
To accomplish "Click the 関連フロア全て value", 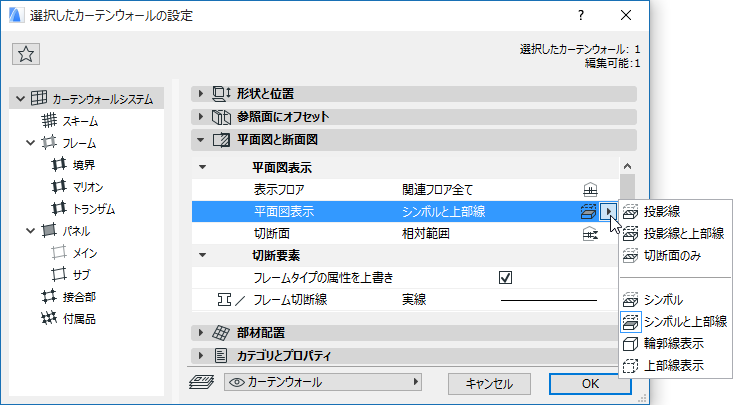I will coord(438,190).
